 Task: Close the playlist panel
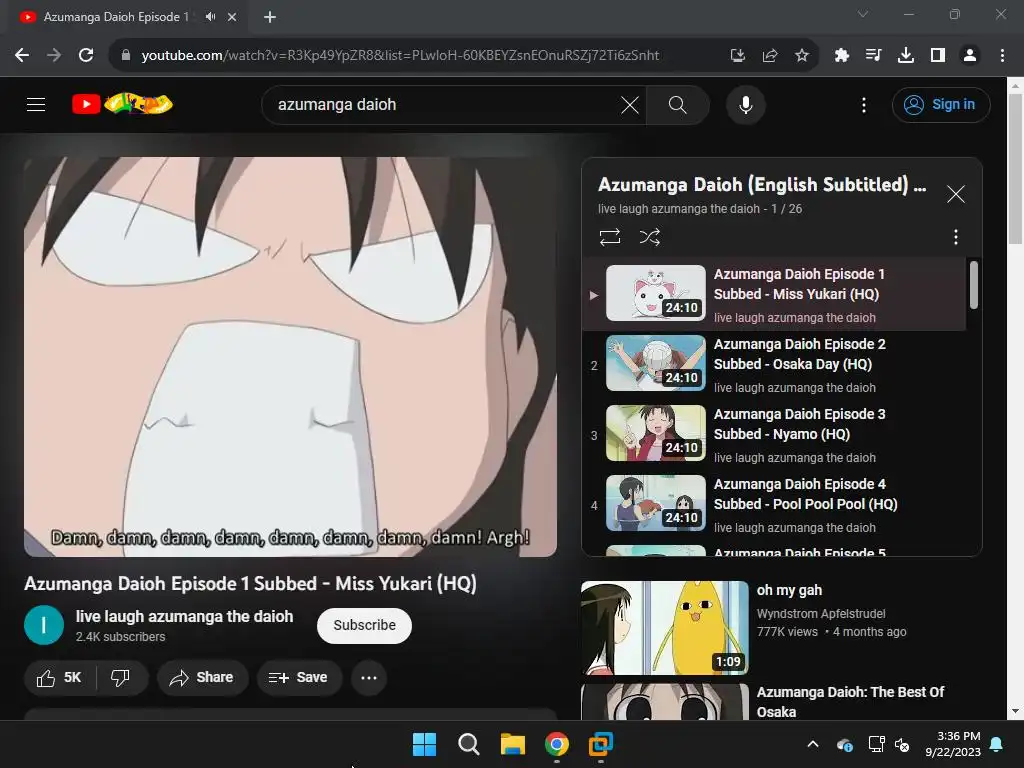click(x=955, y=194)
